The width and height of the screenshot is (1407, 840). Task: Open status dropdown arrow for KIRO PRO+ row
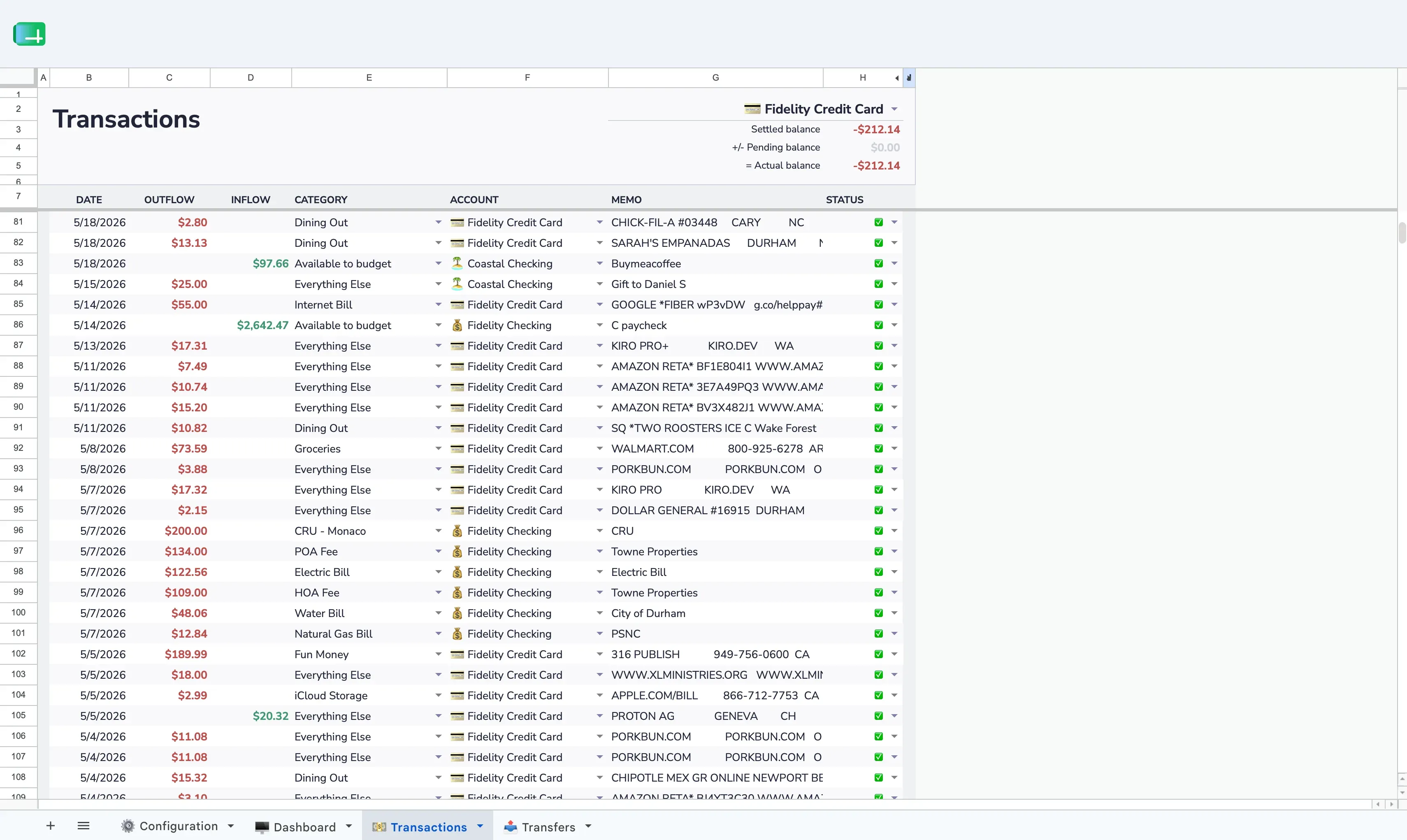click(x=894, y=346)
